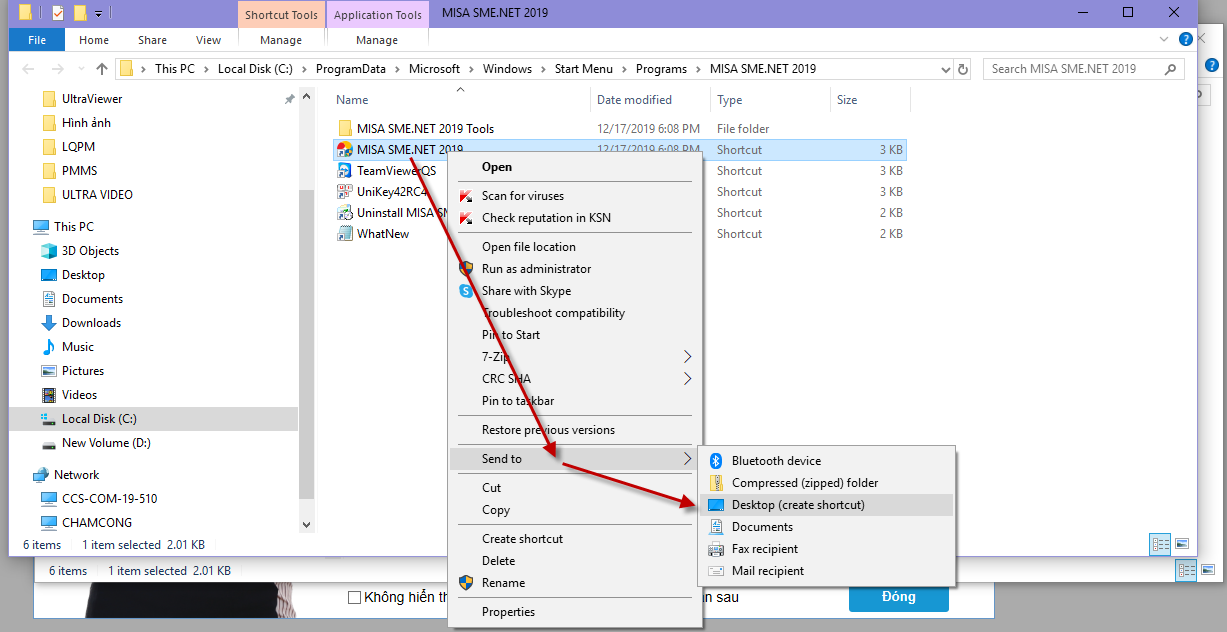Expand the CRC SHA submenu arrow

pyautogui.click(x=687, y=379)
